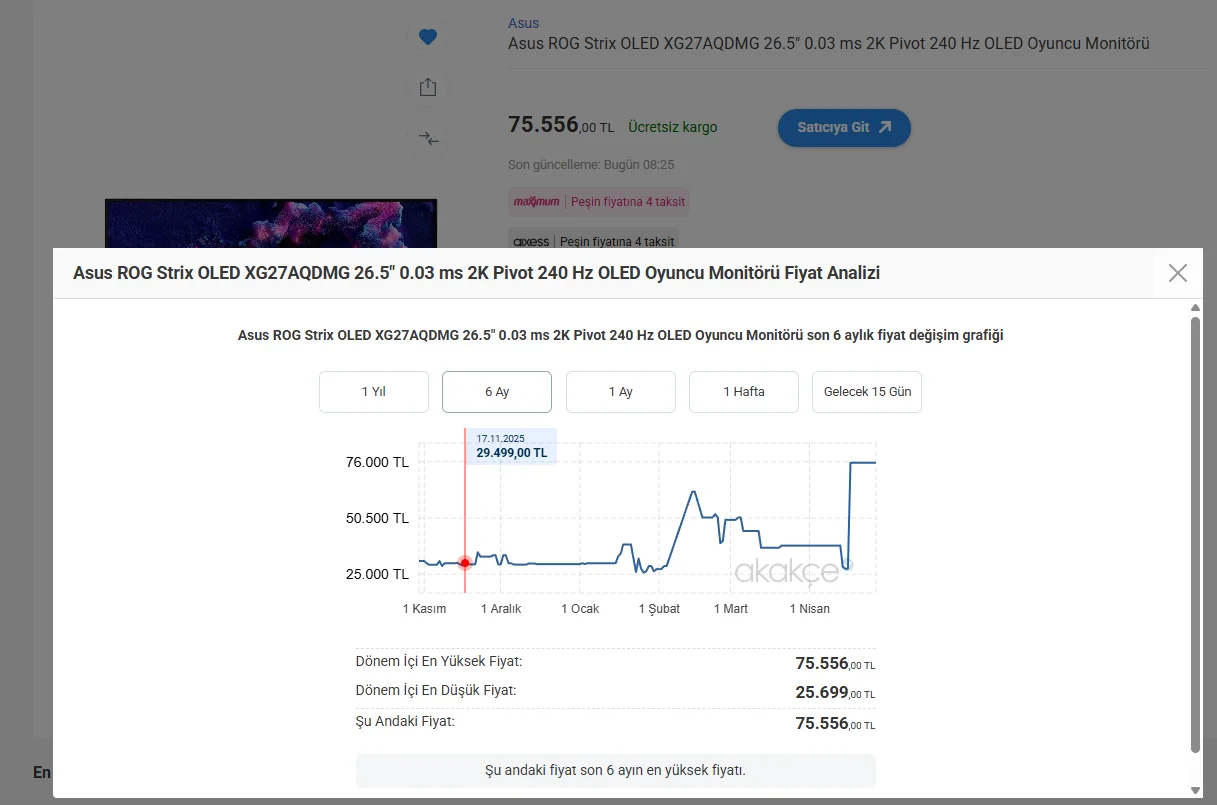The width and height of the screenshot is (1217, 805).
Task: Click the product title heading
Action: [828, 44]
